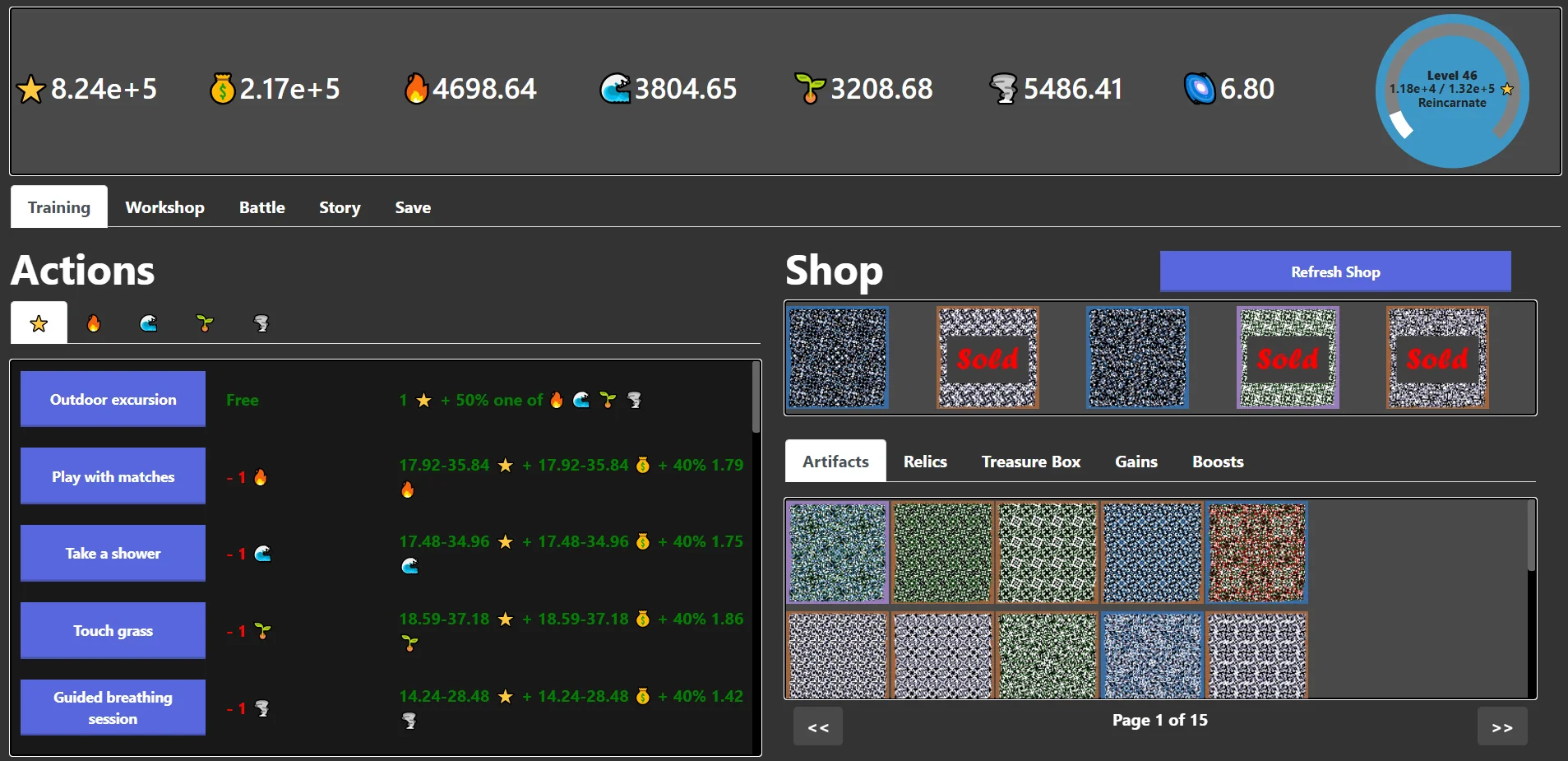Open the Save tab
The image size is (1568, 761).
pos(413,207)
